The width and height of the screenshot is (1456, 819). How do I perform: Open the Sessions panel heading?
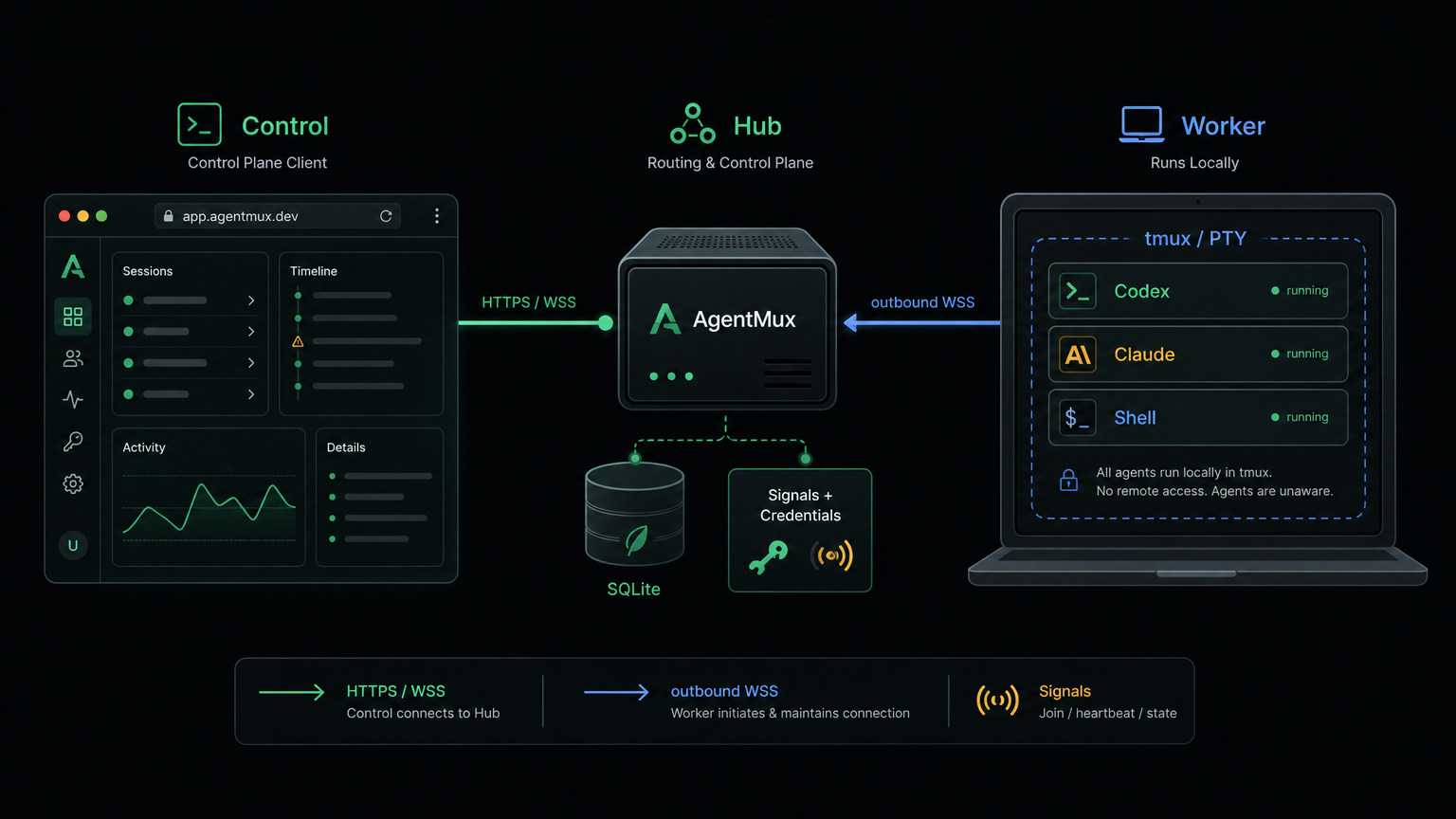(x=148, y=271)
